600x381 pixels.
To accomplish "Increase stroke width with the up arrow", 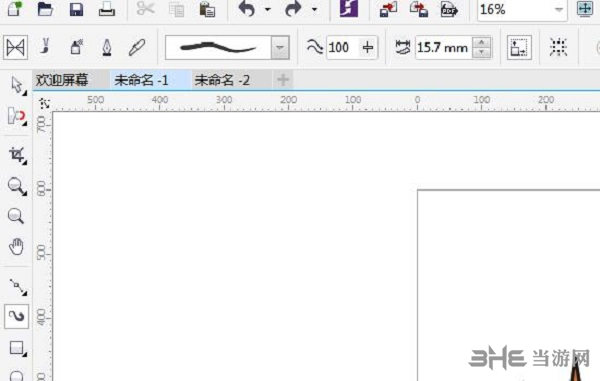I will [x=482, y=42].
